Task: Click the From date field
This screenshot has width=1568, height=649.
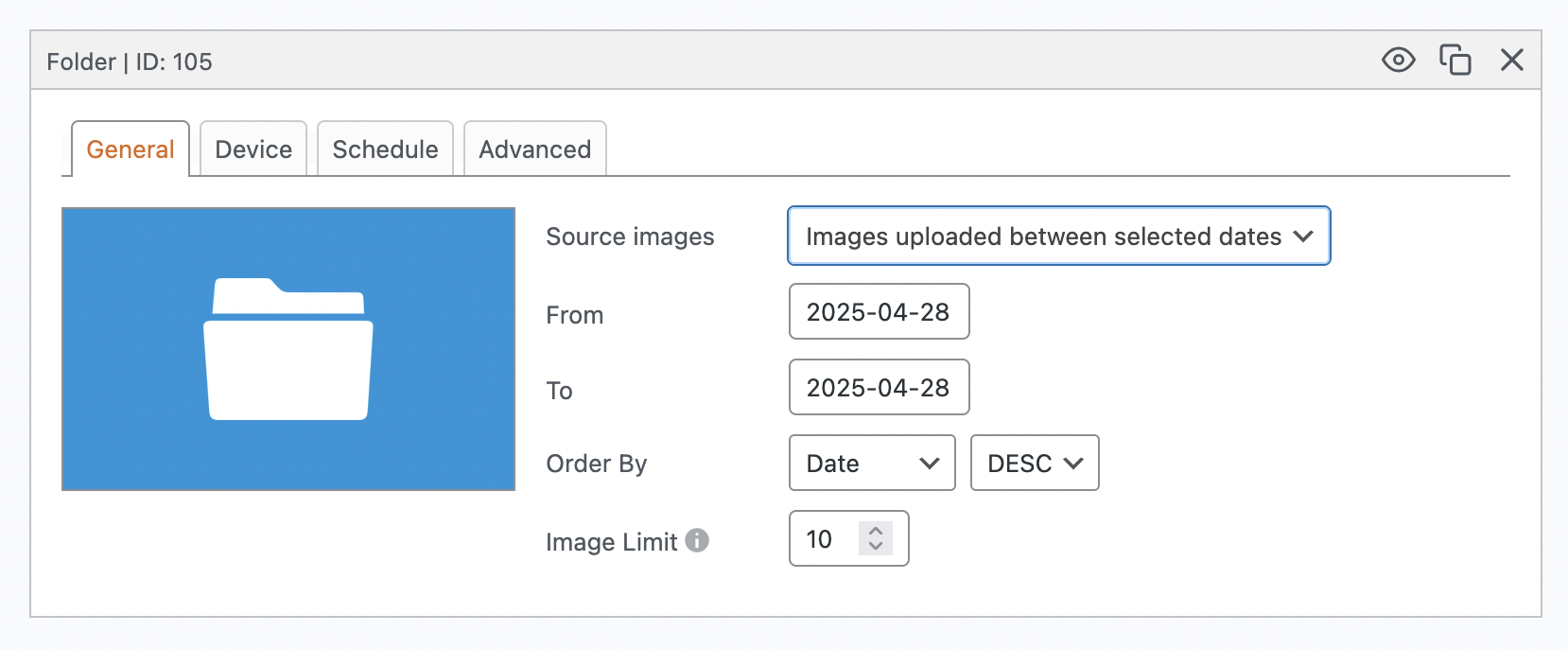Action: 879,312
